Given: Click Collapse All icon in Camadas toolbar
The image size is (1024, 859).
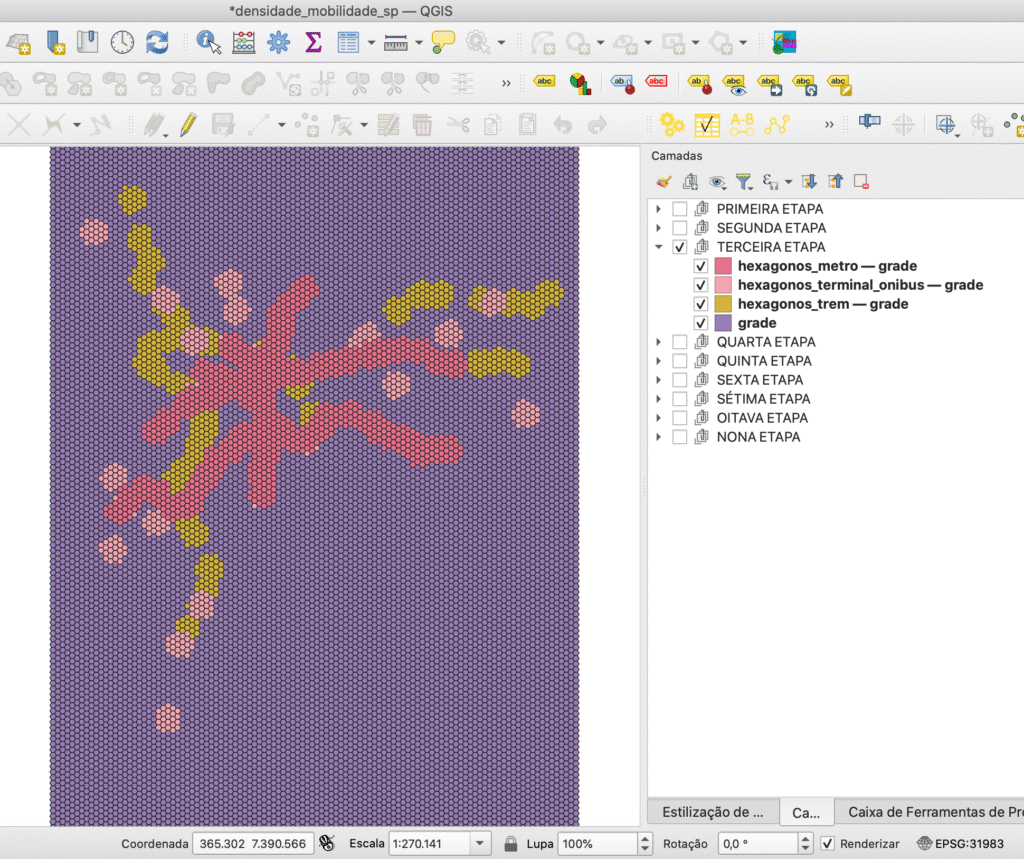Looking at the screenshot, I should click(835, 182).
